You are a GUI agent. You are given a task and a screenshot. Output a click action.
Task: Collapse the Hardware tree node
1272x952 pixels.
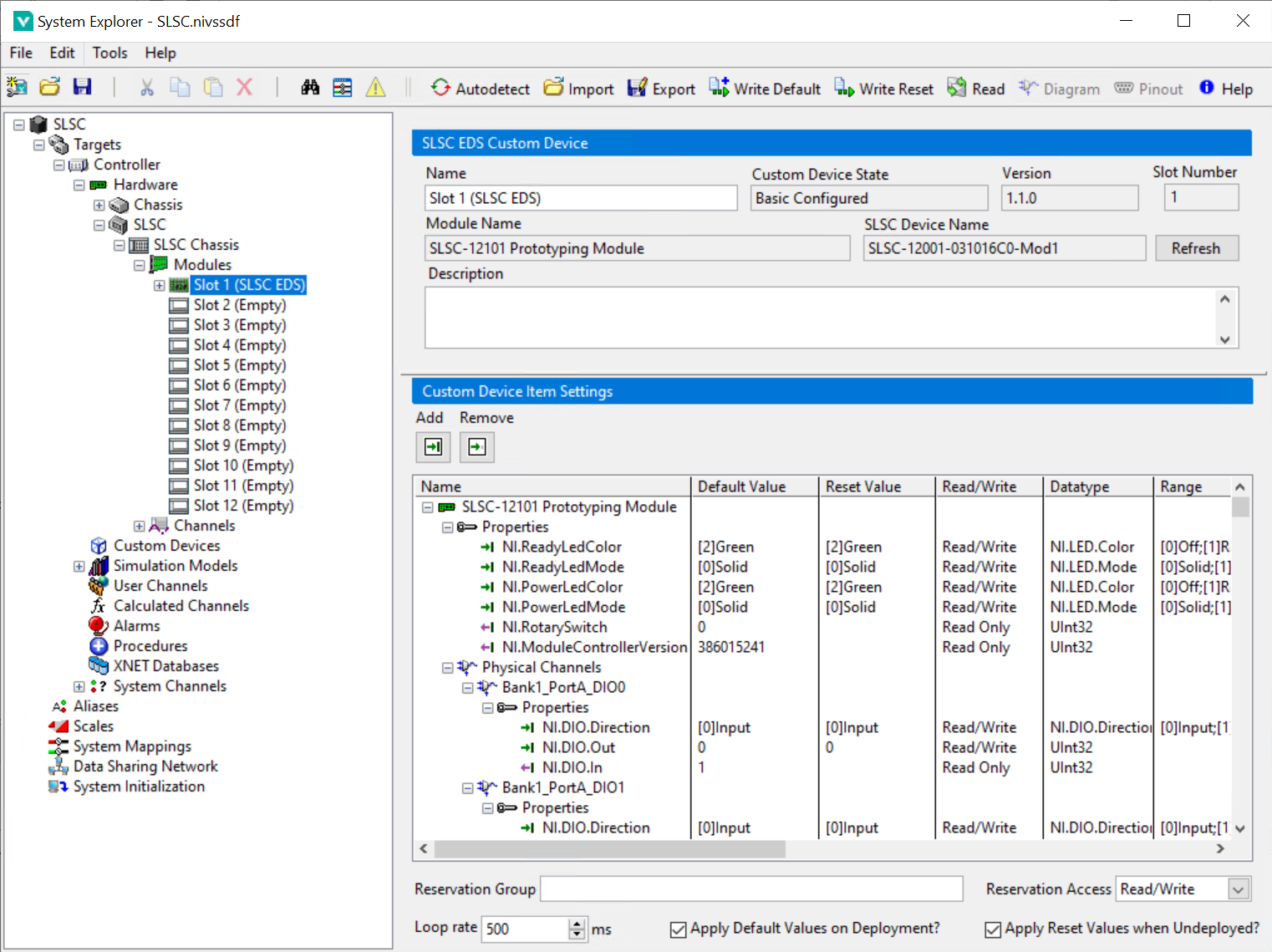[x=79, y=185]
